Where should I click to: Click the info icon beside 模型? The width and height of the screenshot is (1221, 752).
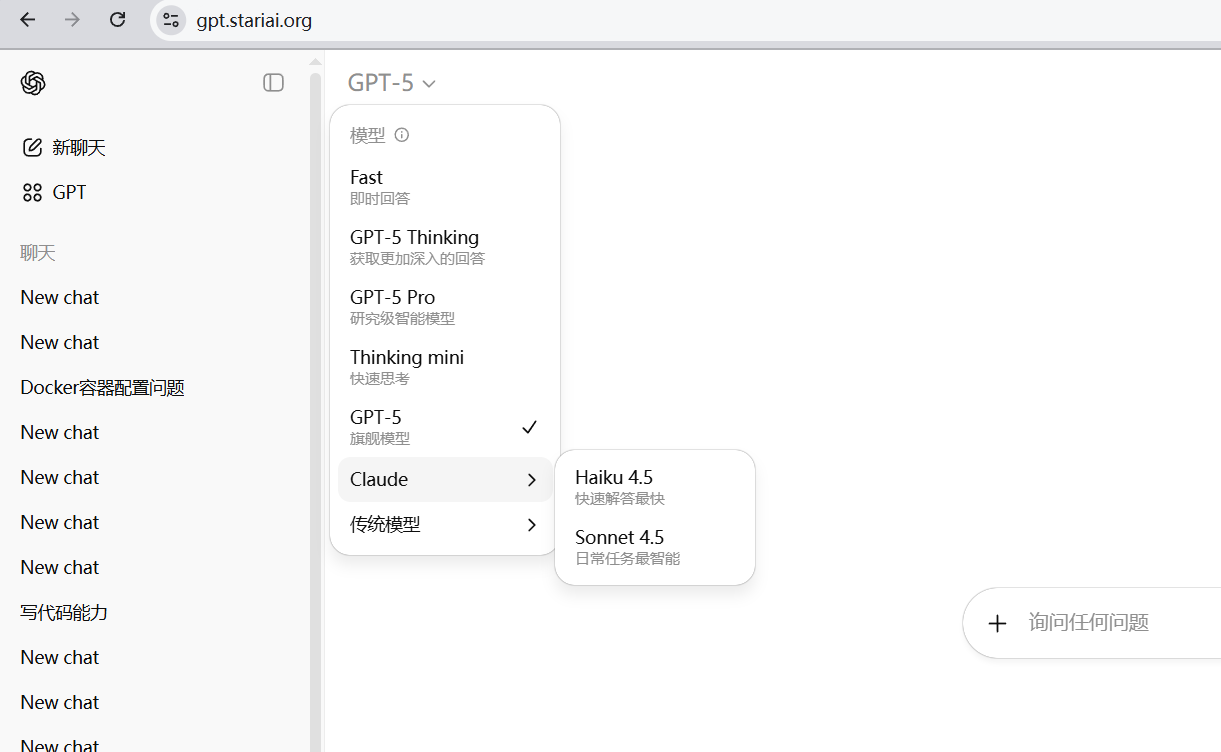click(x=402, y=135)
